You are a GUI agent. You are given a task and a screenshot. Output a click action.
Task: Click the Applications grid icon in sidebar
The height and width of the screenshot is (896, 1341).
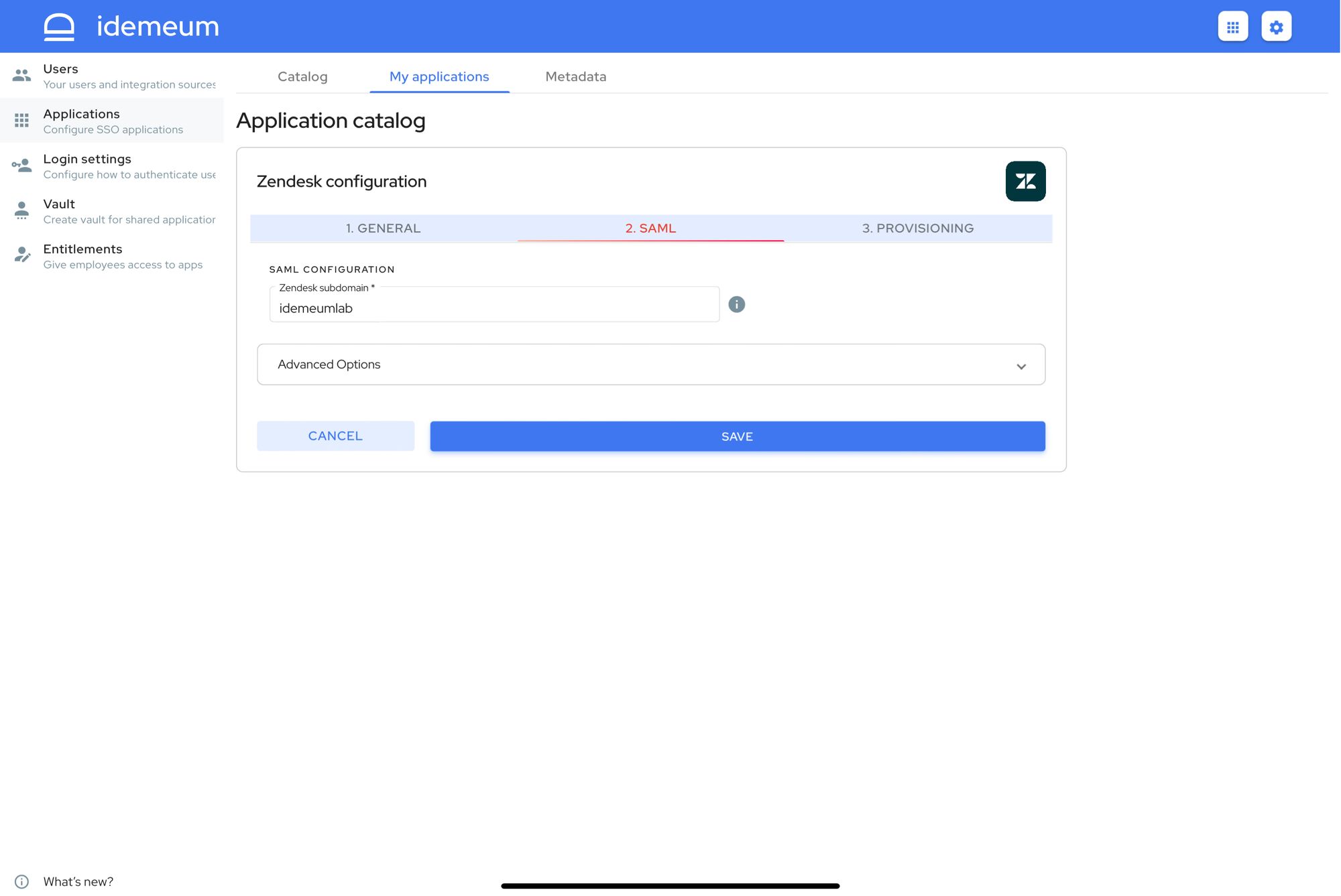coord(21,121)
